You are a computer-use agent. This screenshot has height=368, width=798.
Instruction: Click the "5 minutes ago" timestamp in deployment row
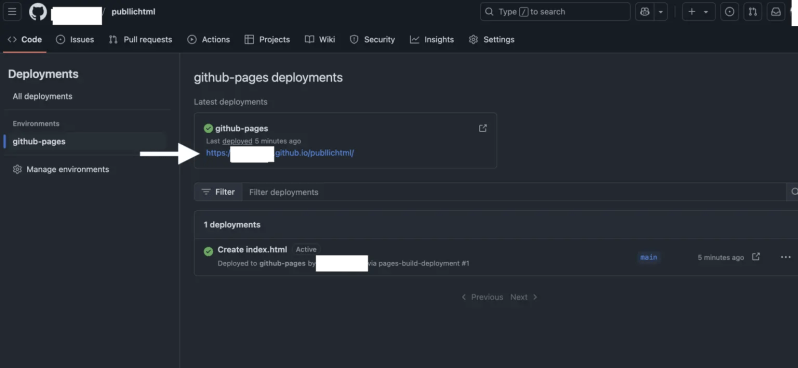point(721,258)
